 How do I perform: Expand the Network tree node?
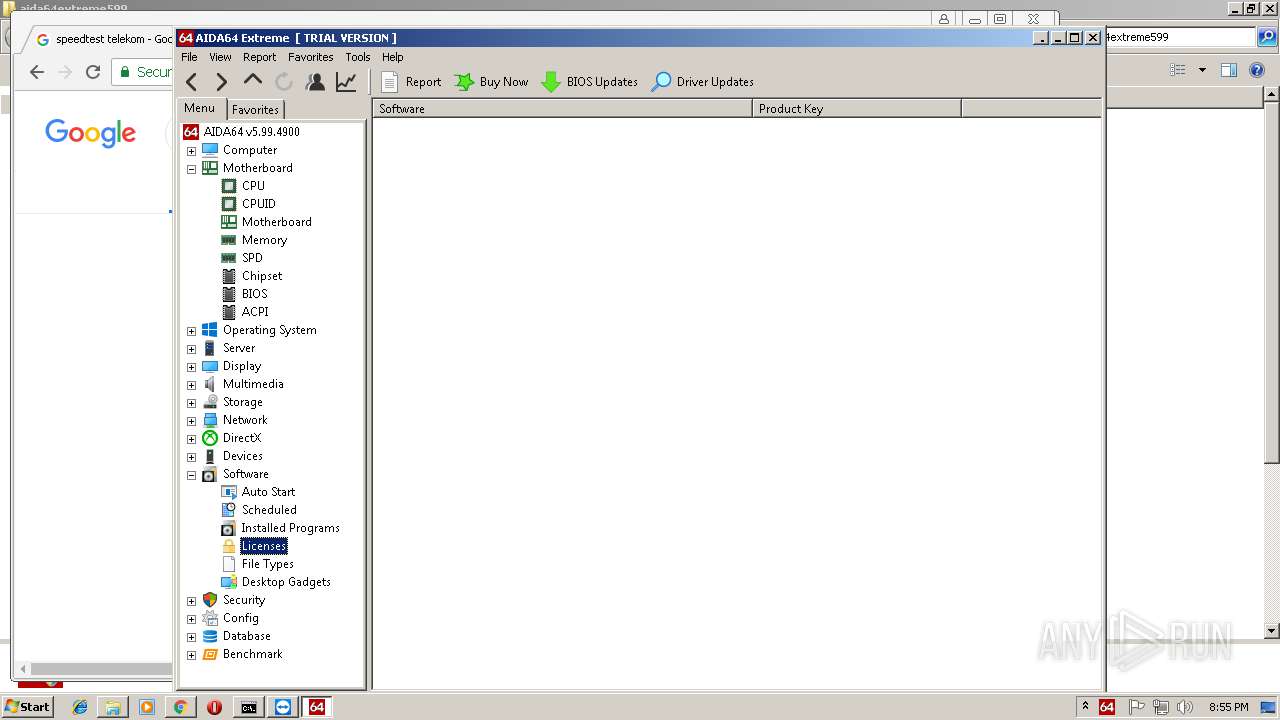192,421
